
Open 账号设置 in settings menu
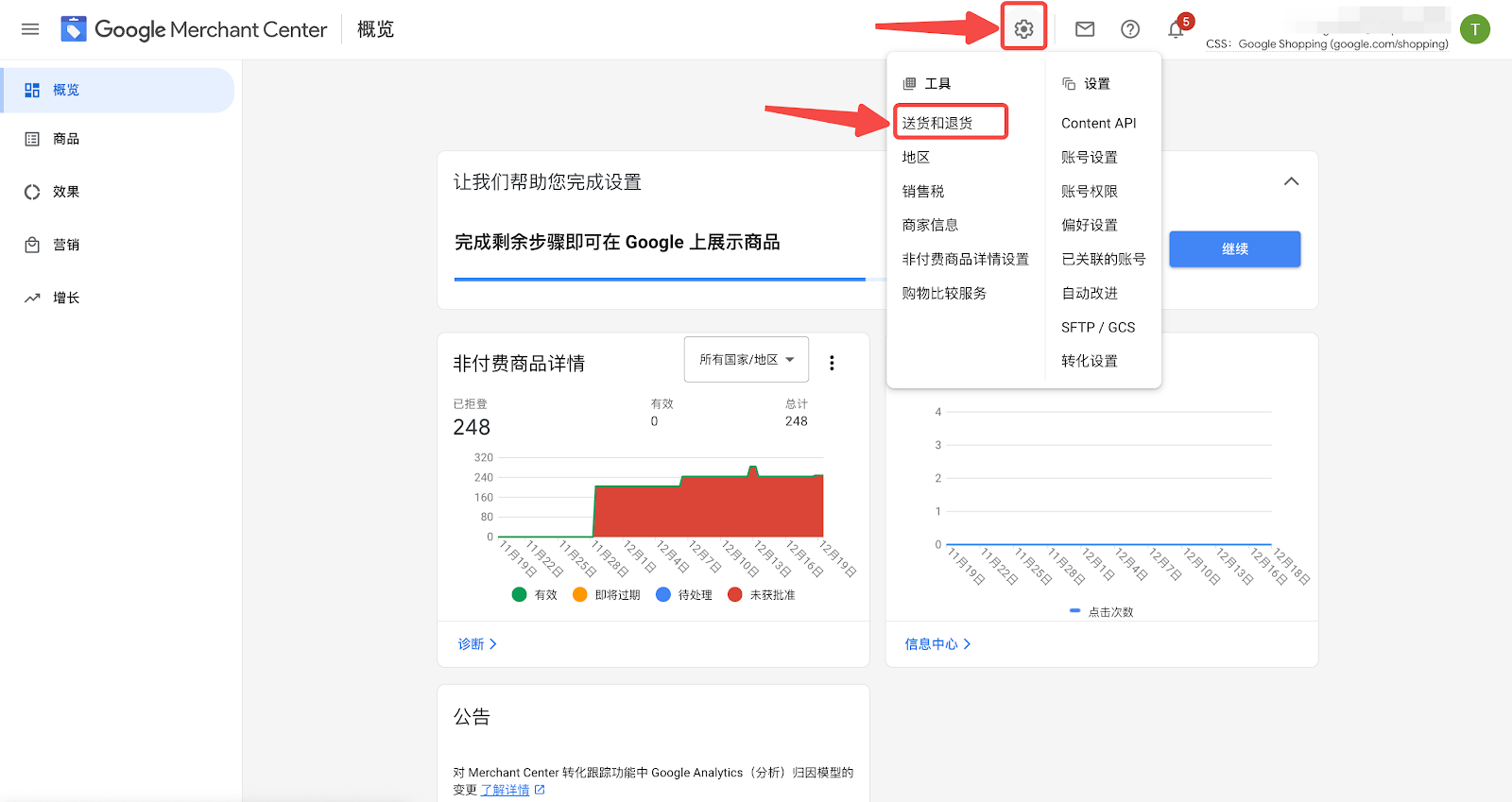[x=1090, y=157]
